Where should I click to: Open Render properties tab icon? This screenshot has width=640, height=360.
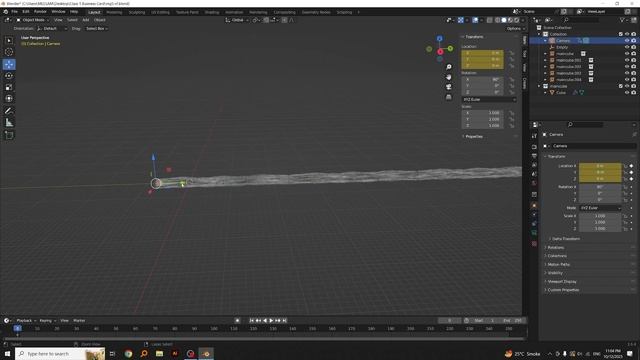pos(534,147)
